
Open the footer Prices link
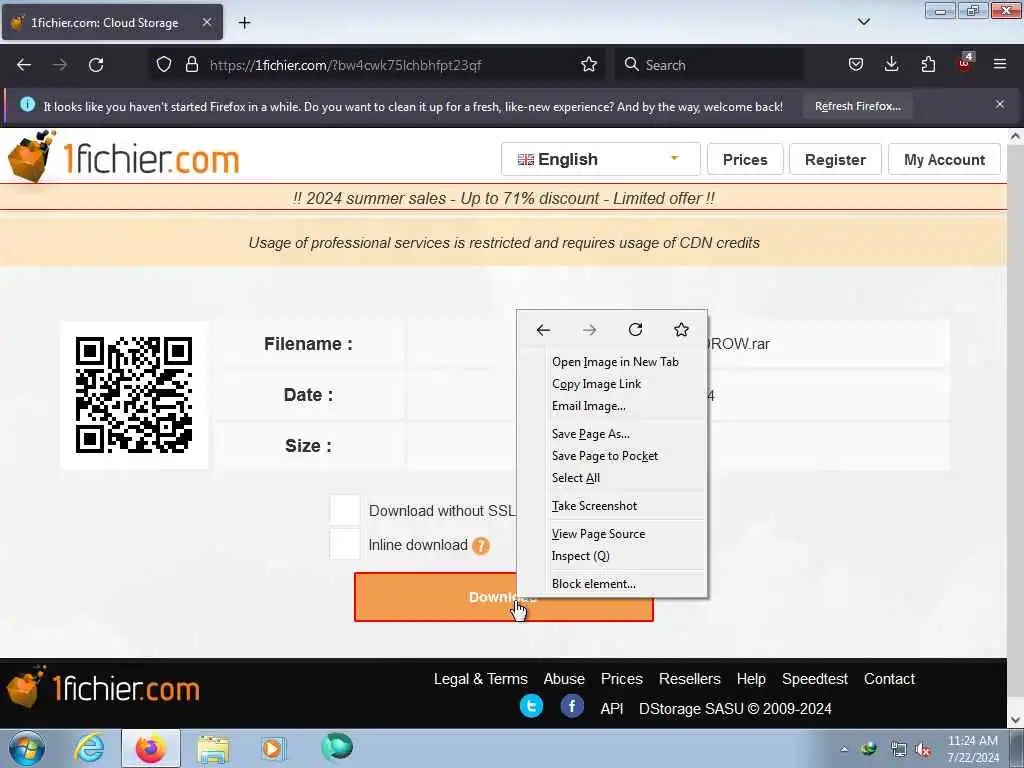click(x=622, y=679)
